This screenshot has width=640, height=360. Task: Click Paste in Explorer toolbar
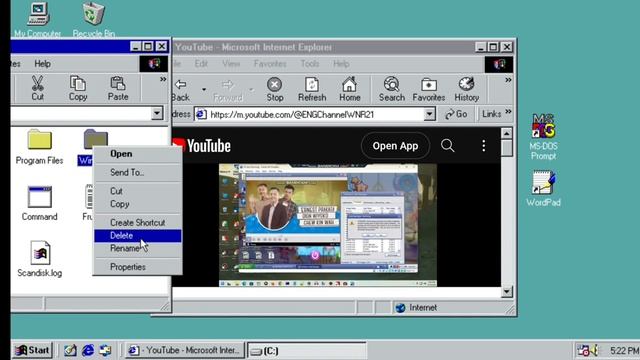point(118,88)
